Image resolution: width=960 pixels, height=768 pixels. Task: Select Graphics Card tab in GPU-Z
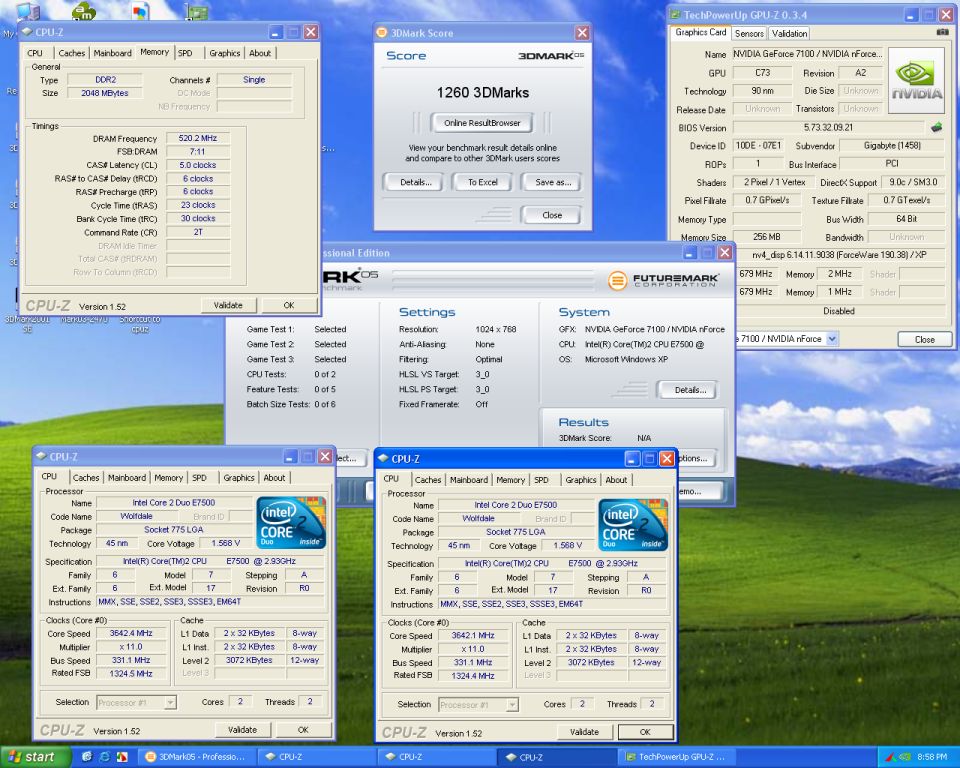click(700, 32)
